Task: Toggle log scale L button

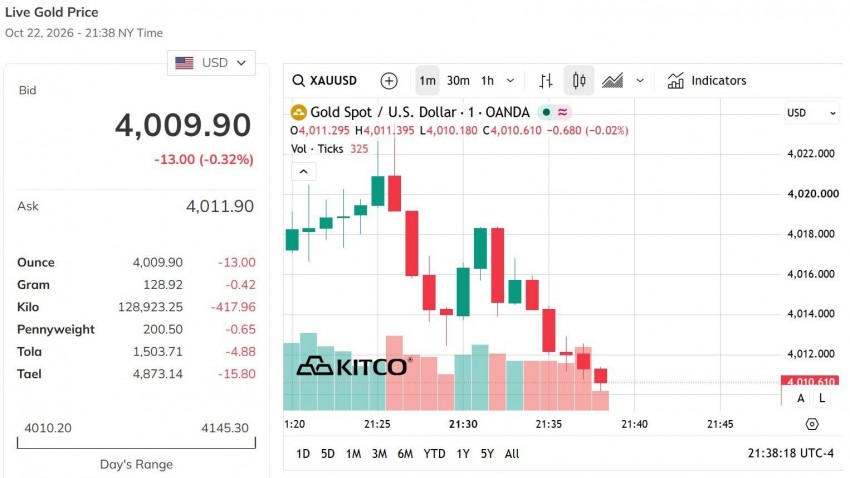Action: [x=822, y=398]
